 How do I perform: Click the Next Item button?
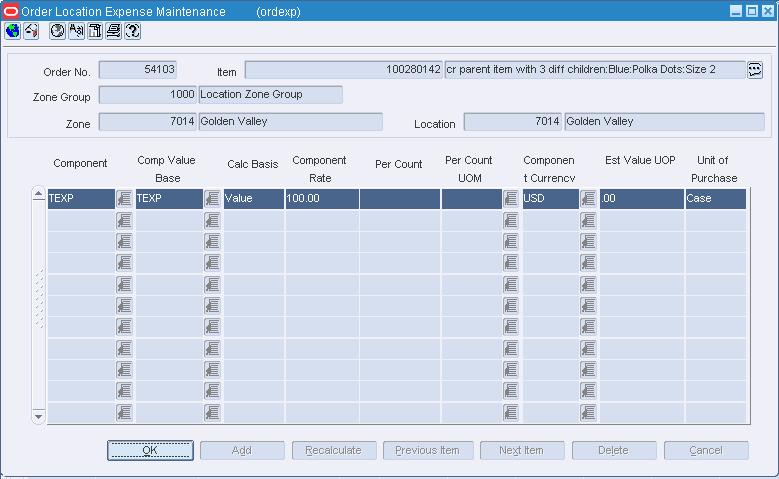[x=522, y=450]
